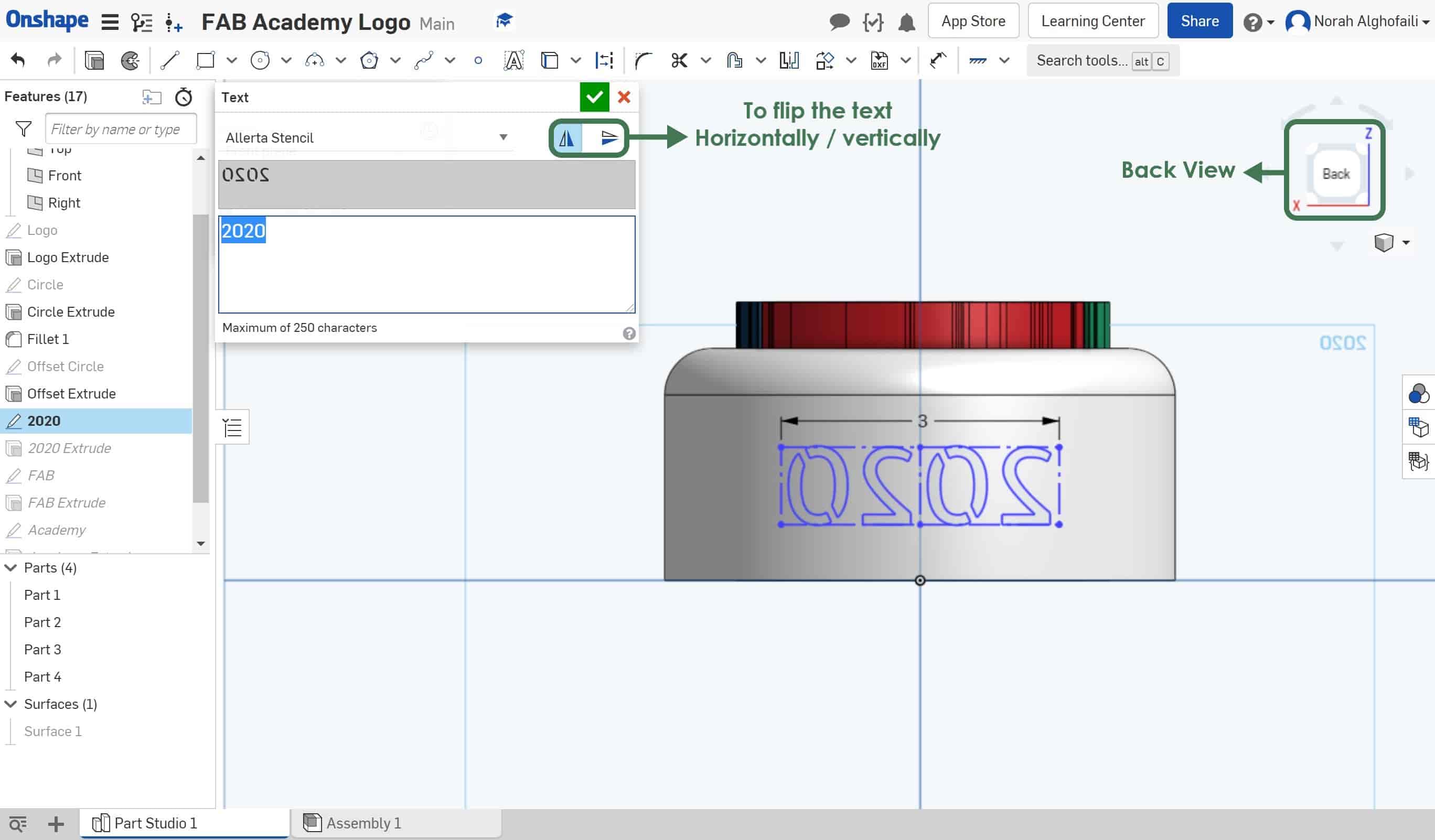
Task: Select the Extrude feature tool icon
Action: [94, 60]
